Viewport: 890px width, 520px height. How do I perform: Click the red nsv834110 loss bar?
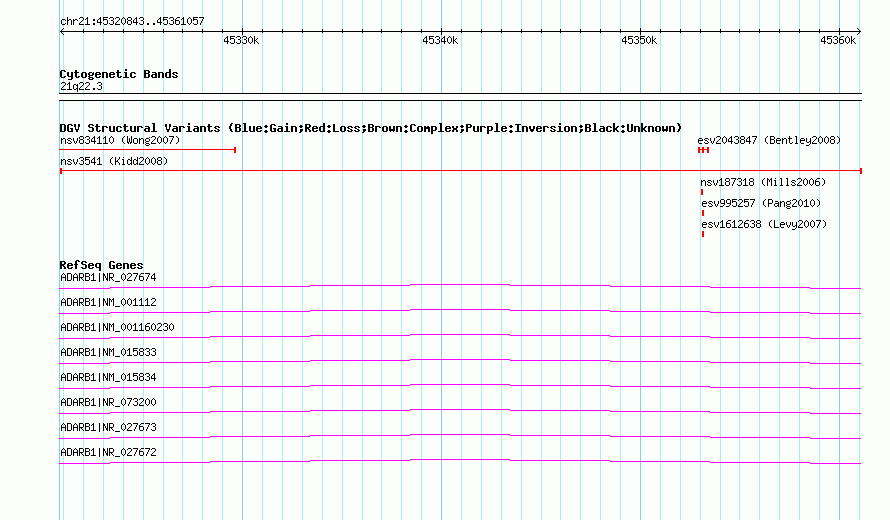pyautogui.click(x=148, y=150)
